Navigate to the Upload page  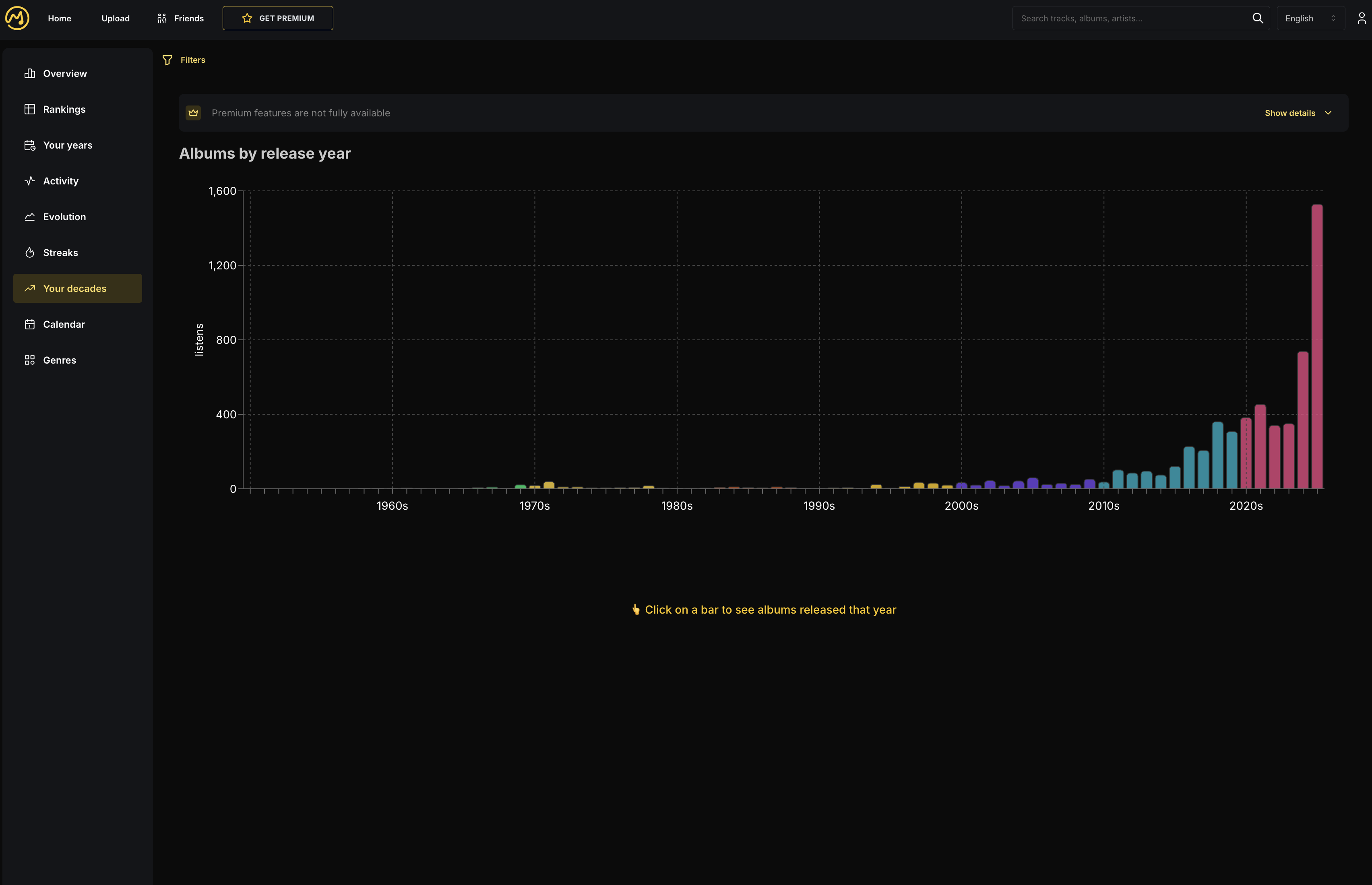(116, 19)
